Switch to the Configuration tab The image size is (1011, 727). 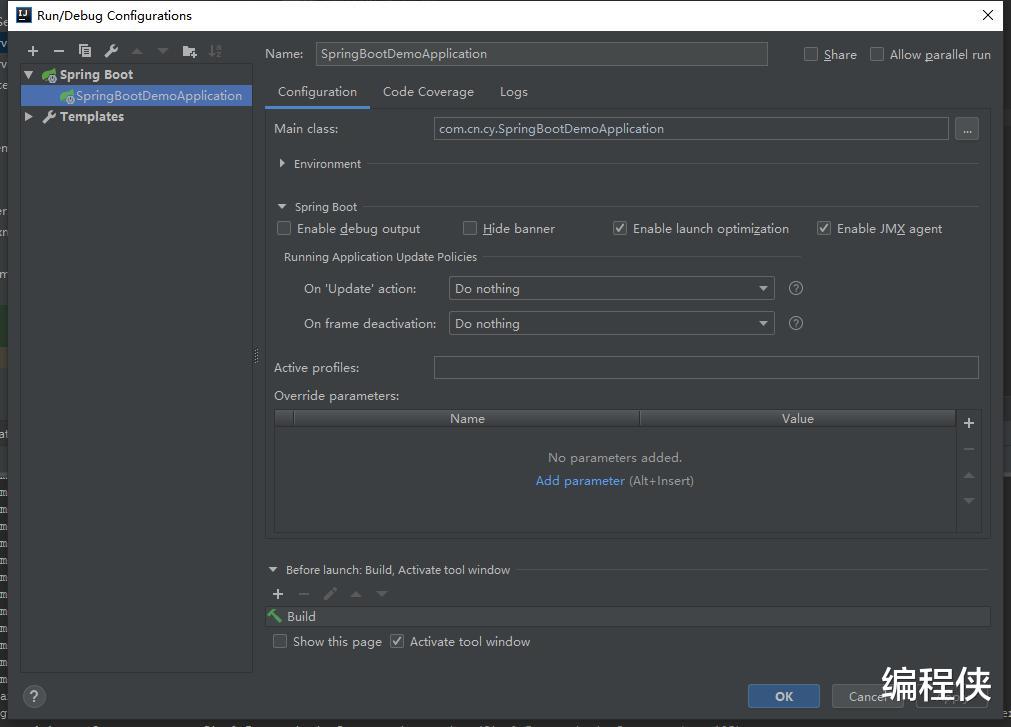(x=317, y=92)
